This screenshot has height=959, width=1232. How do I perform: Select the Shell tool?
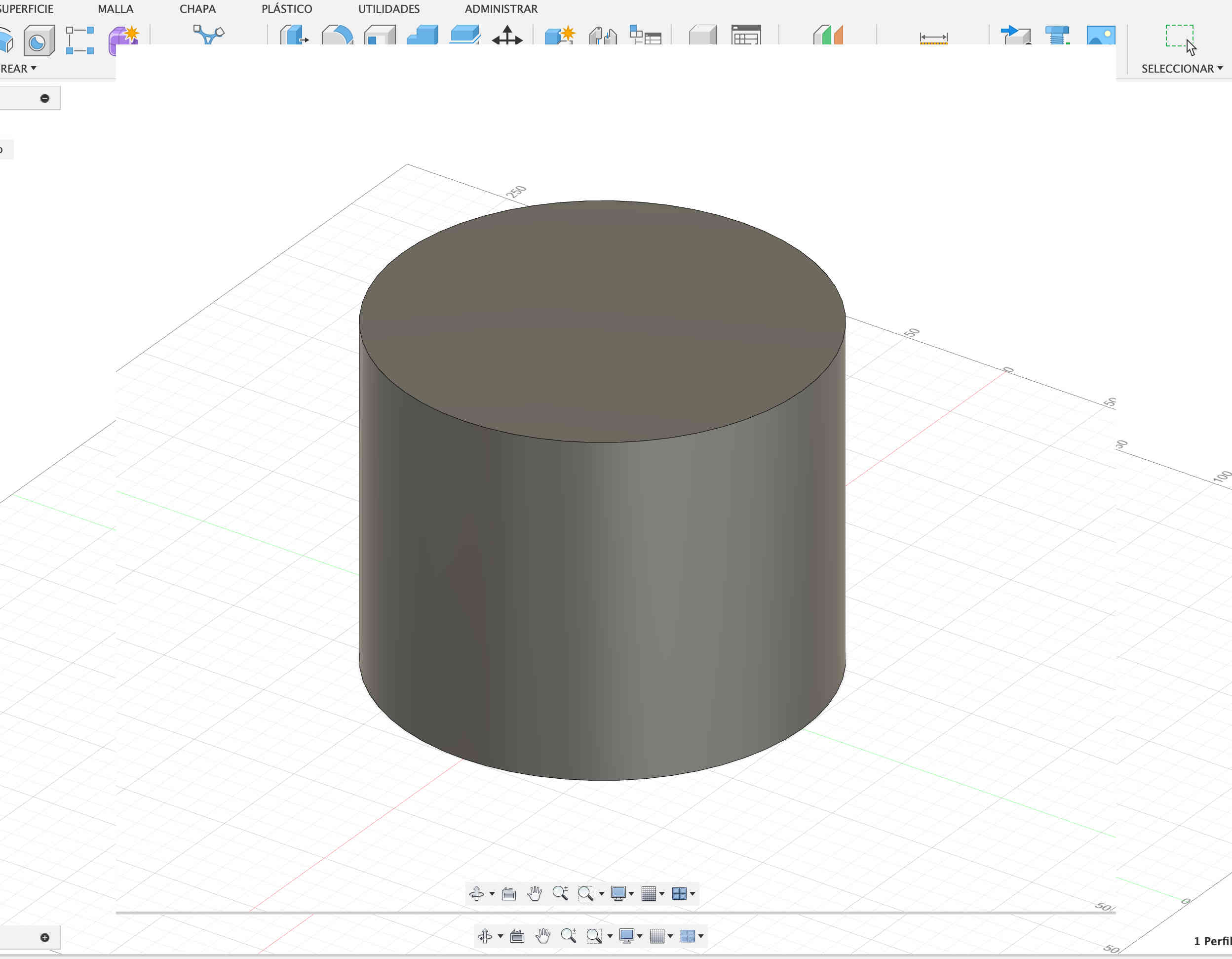click(x=380, y=35)
